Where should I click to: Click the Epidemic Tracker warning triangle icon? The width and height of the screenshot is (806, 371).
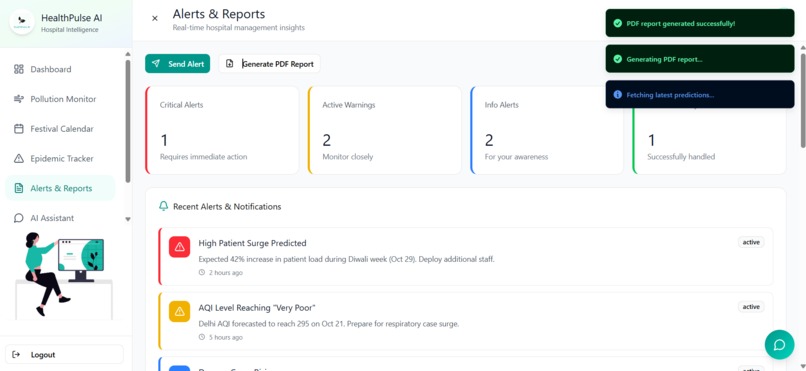(19, 159)
